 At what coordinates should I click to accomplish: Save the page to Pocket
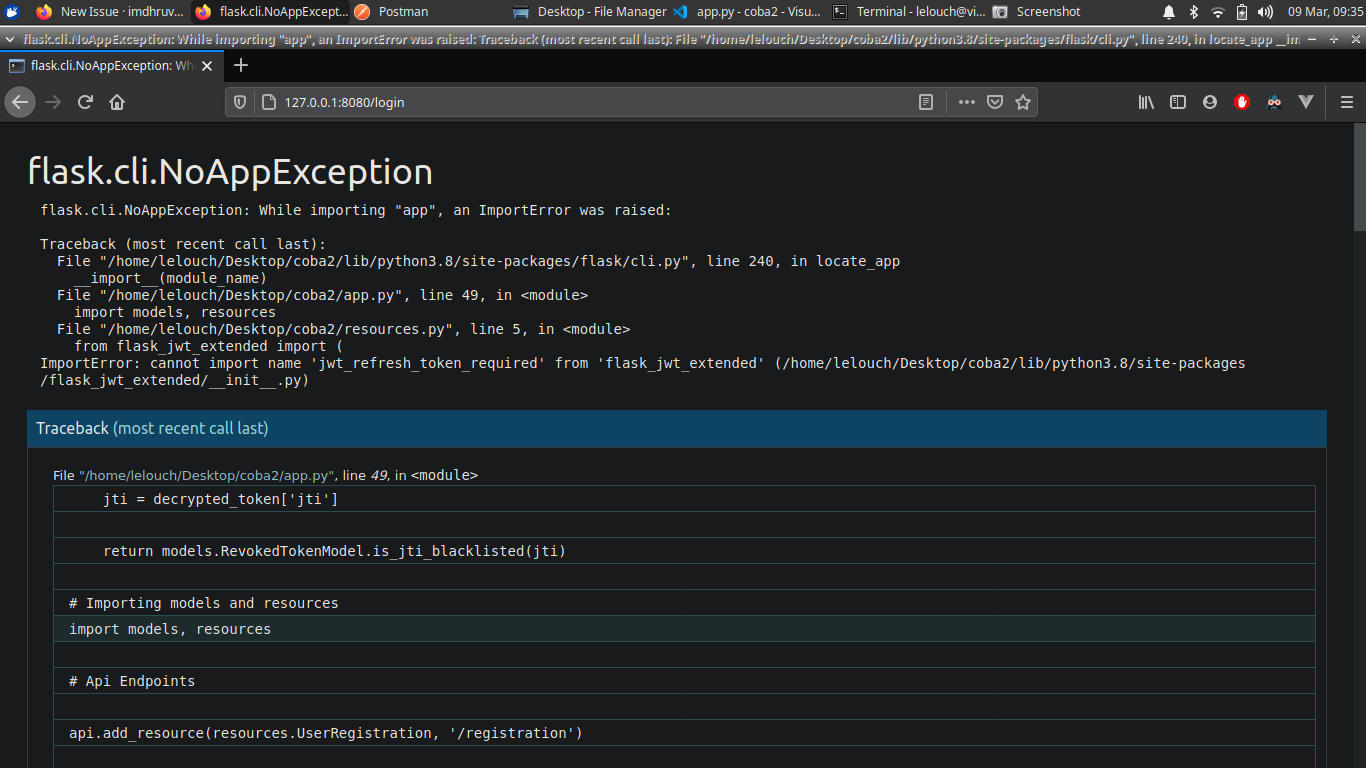point(995,101)
